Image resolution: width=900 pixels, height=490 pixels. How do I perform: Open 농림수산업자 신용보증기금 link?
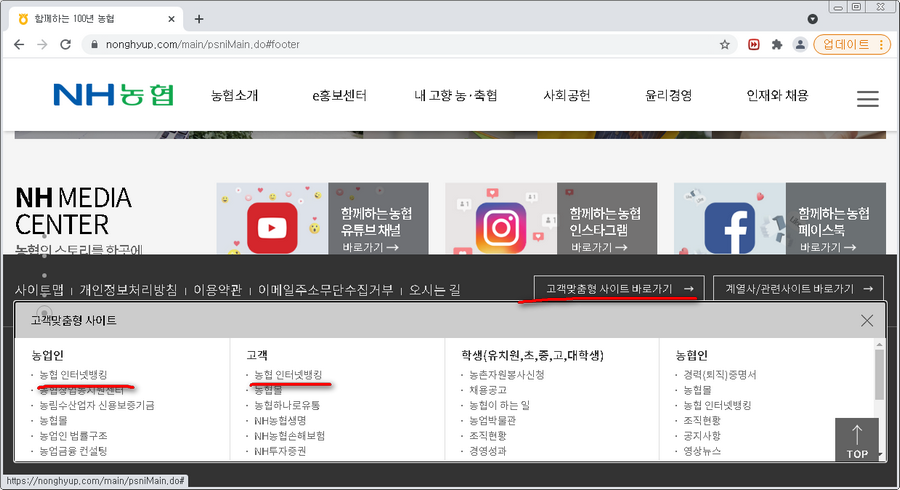tap(96, 406)
